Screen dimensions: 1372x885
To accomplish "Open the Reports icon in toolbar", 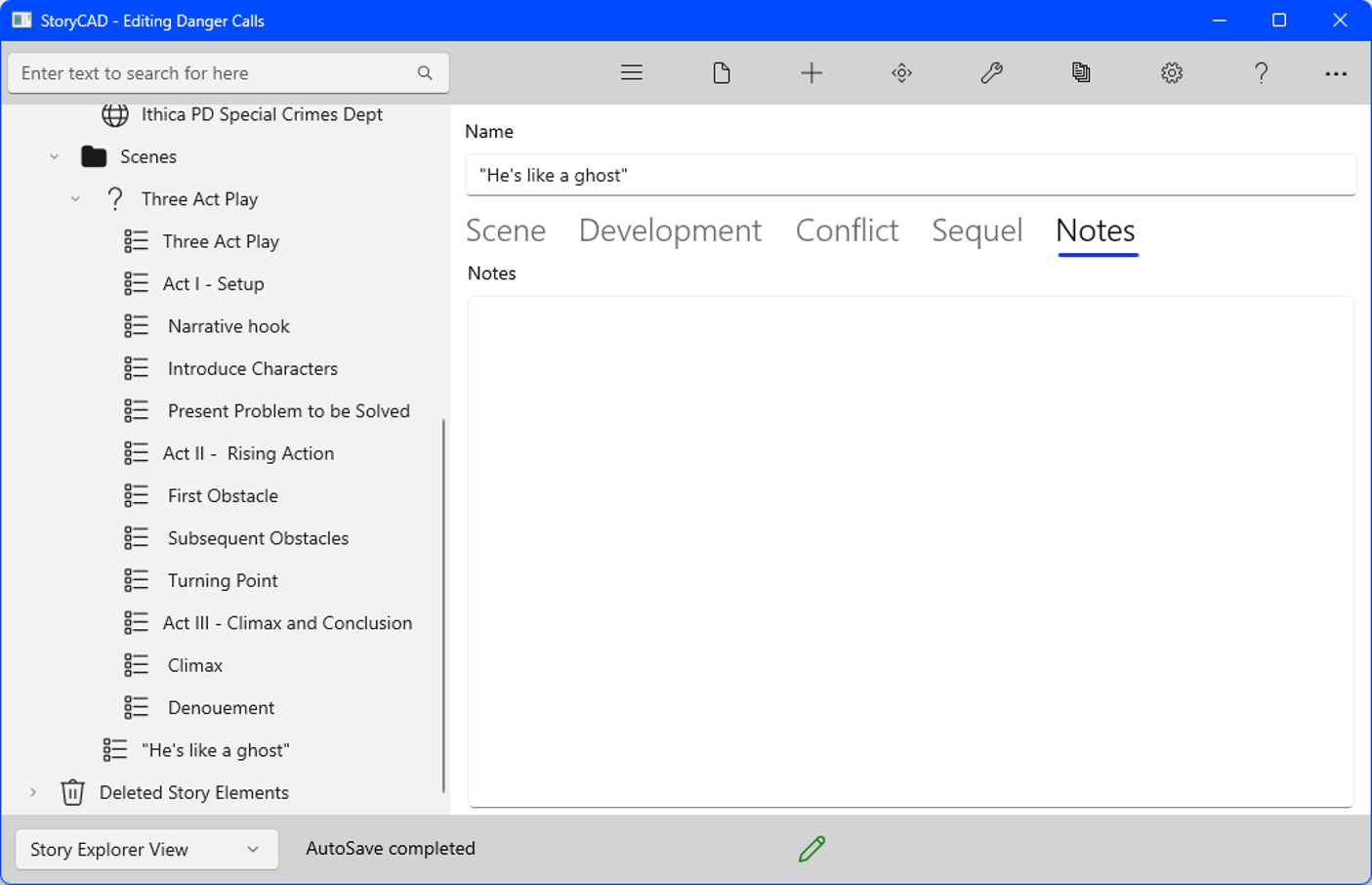I will point(1081,73).
